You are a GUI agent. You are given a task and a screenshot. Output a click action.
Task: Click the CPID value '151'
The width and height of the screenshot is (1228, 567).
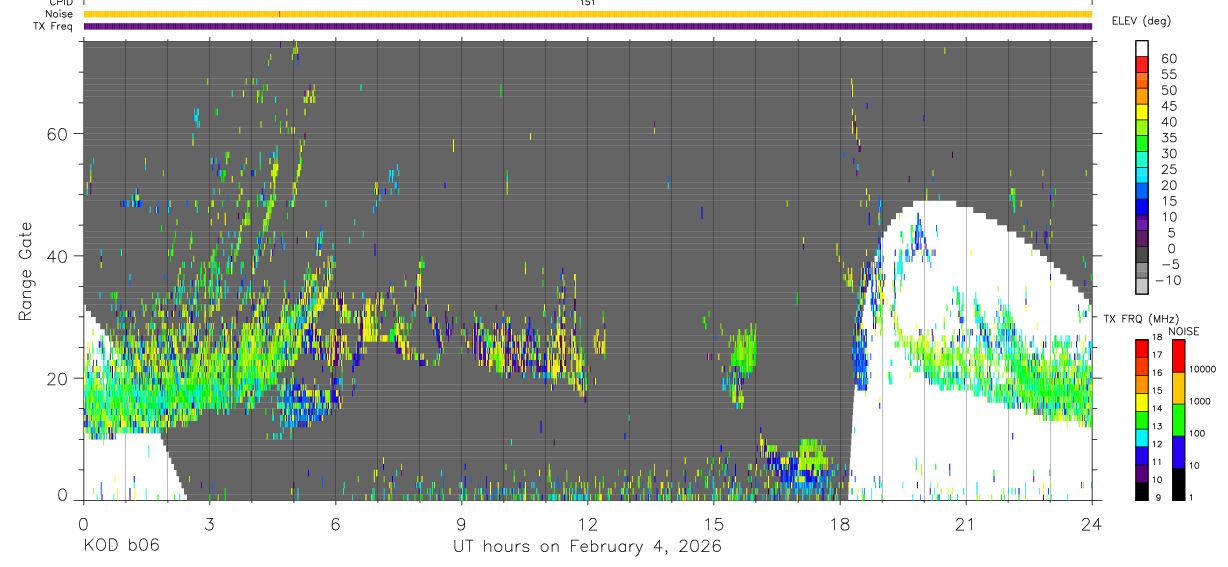tap(588, 3)
